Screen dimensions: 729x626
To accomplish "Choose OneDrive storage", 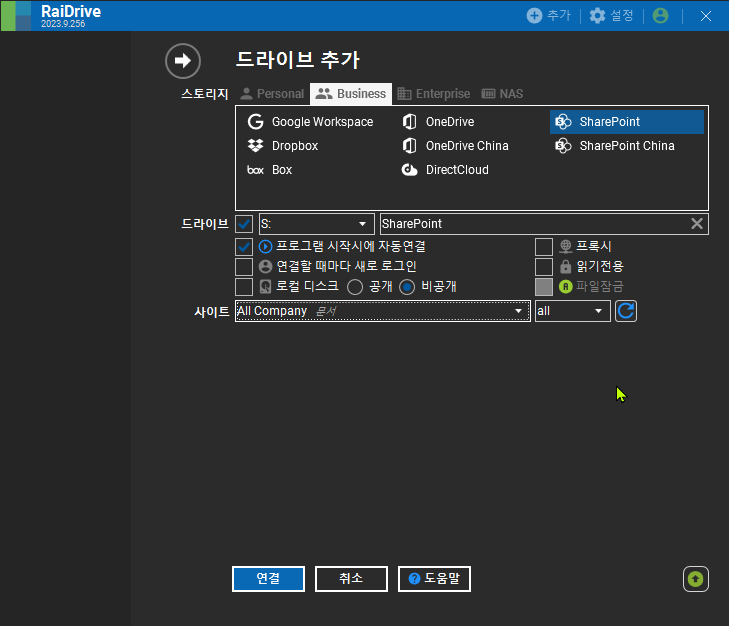I will (438, 122).
